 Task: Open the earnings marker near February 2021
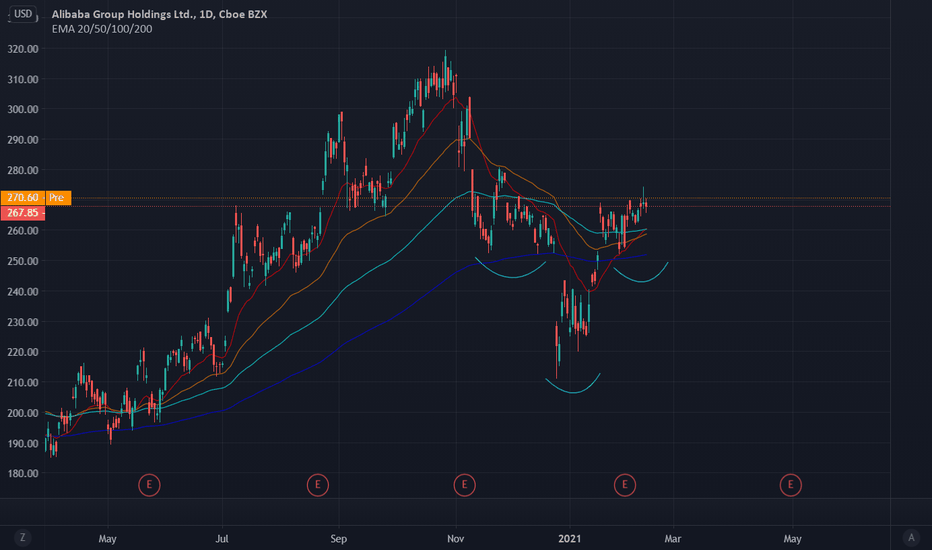(625, 485)
